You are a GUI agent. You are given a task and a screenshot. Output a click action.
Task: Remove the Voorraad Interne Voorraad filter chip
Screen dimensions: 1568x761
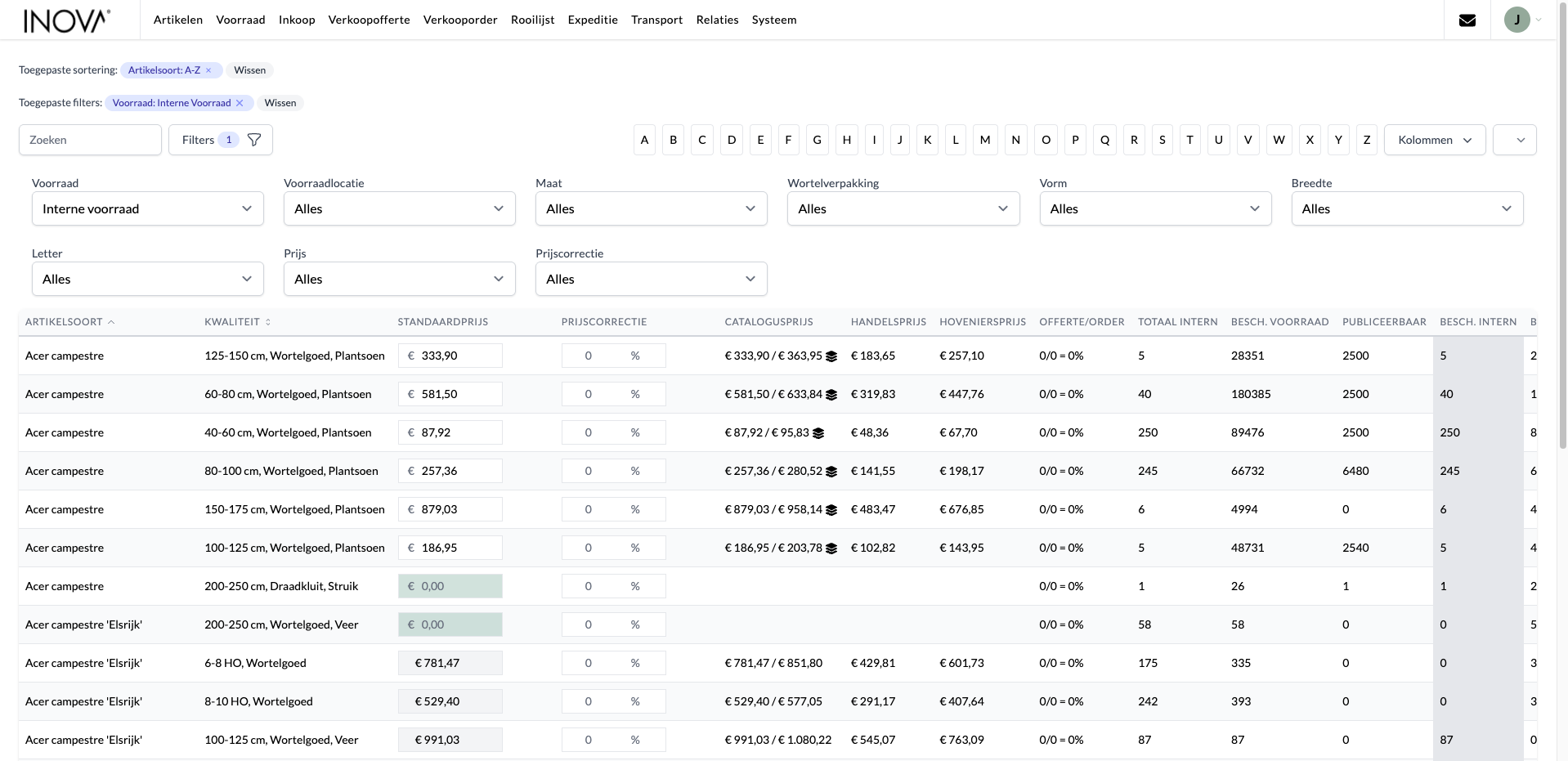pyautogui.click(x=240, y=103)
